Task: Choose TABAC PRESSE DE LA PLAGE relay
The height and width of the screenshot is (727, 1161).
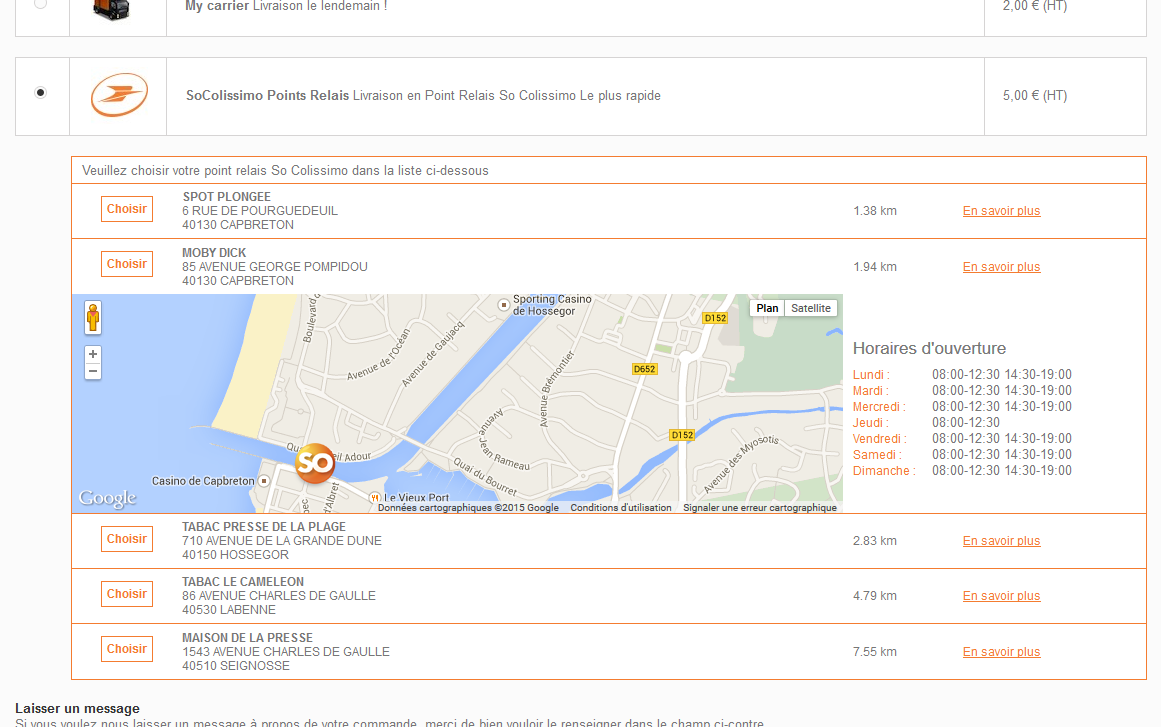Action: click(127, 539)
